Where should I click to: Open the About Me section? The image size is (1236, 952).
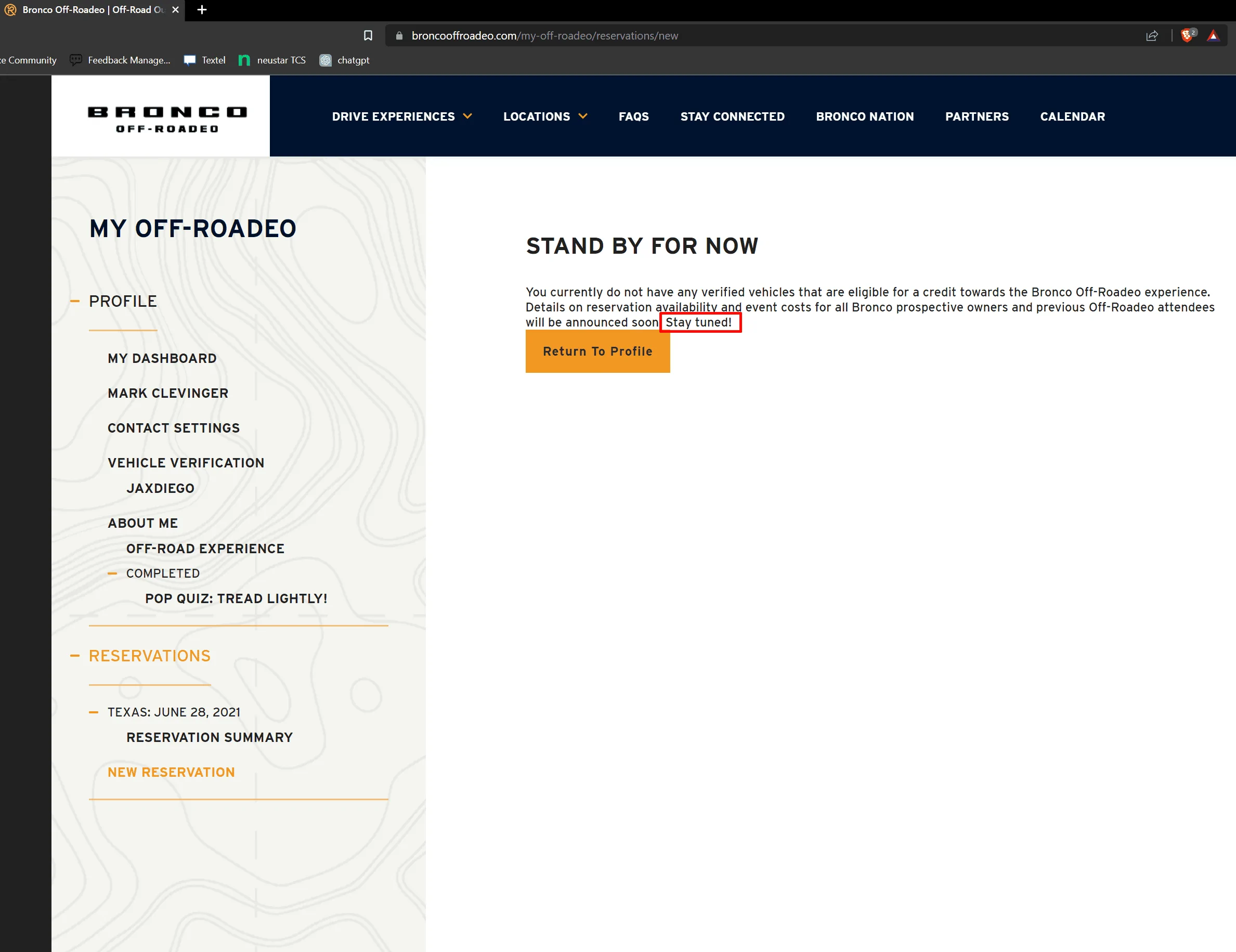point(142,524)
